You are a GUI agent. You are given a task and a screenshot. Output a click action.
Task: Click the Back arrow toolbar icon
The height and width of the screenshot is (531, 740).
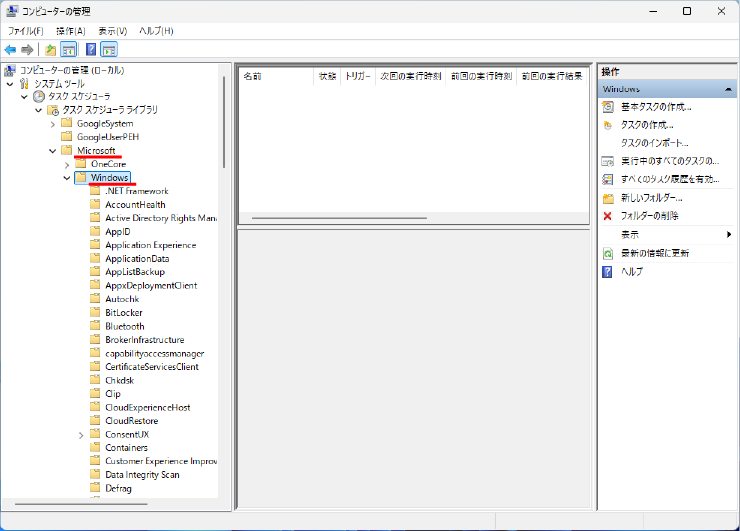point(10,50)
